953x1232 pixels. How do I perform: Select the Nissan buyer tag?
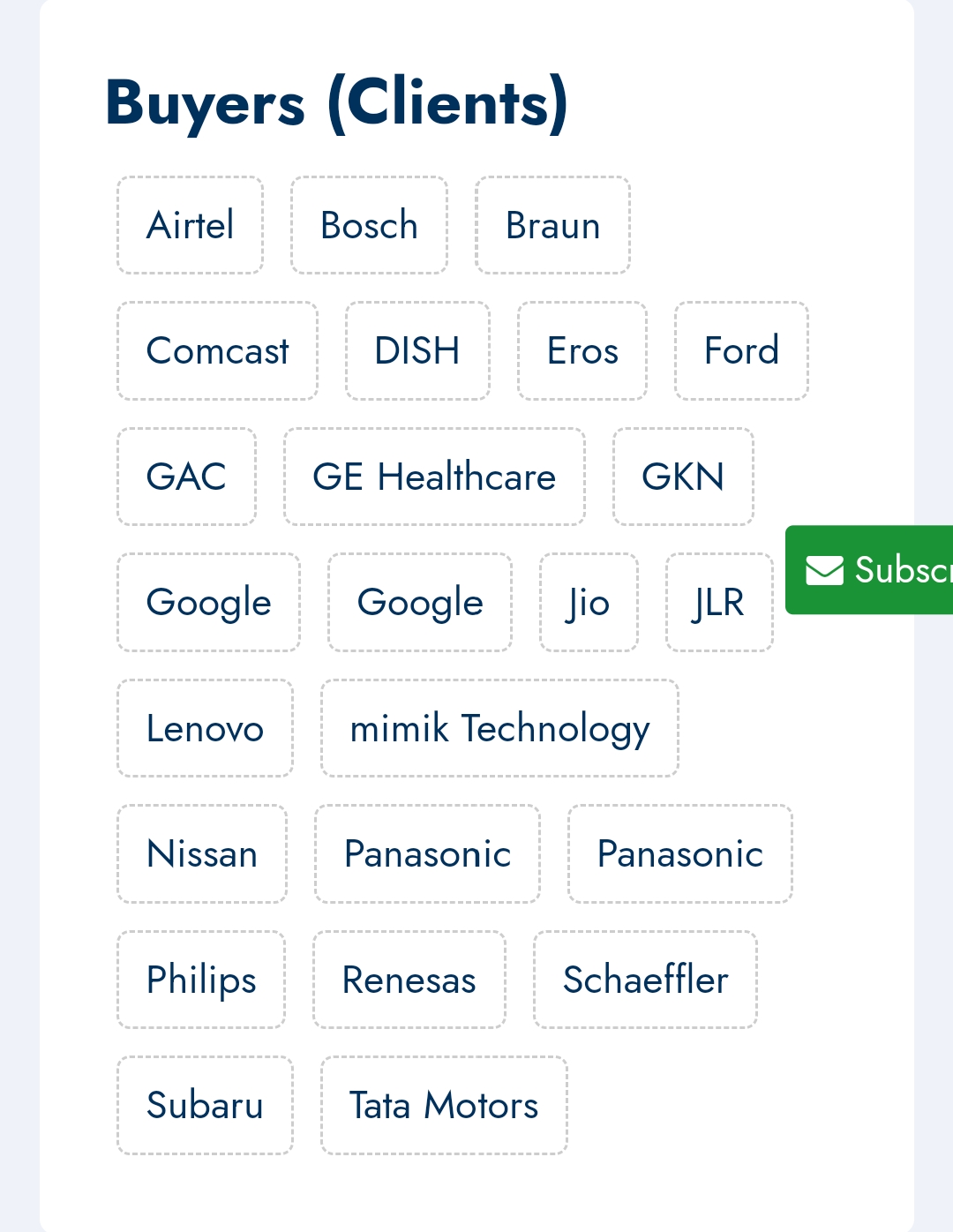click(202, 854)
